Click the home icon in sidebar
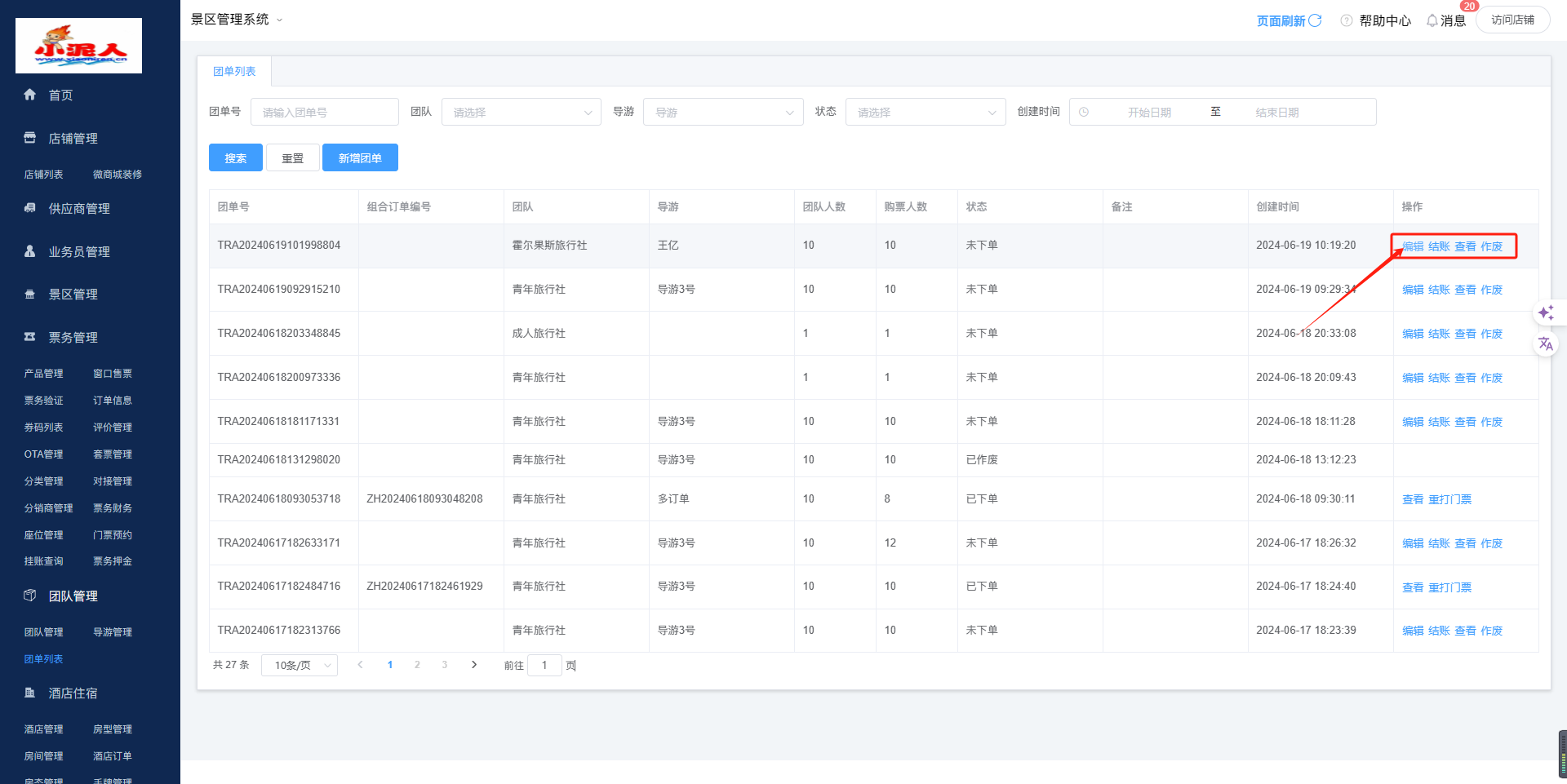 coord(30,95)
